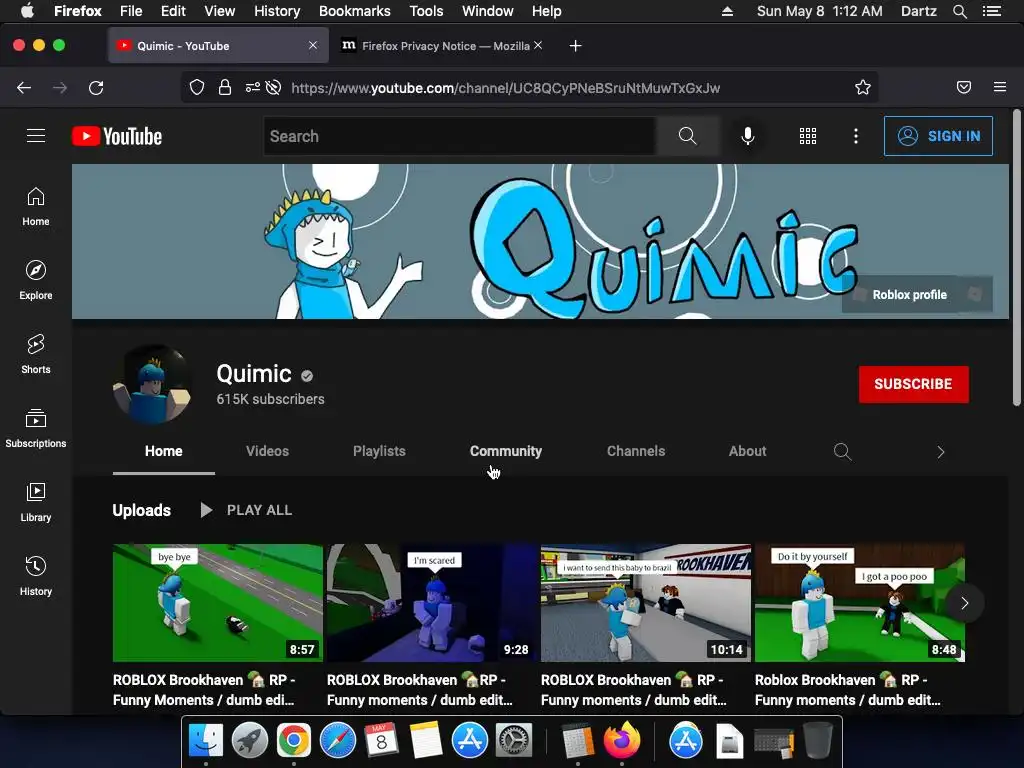Click the site security padlock icon

coord(225,88)
